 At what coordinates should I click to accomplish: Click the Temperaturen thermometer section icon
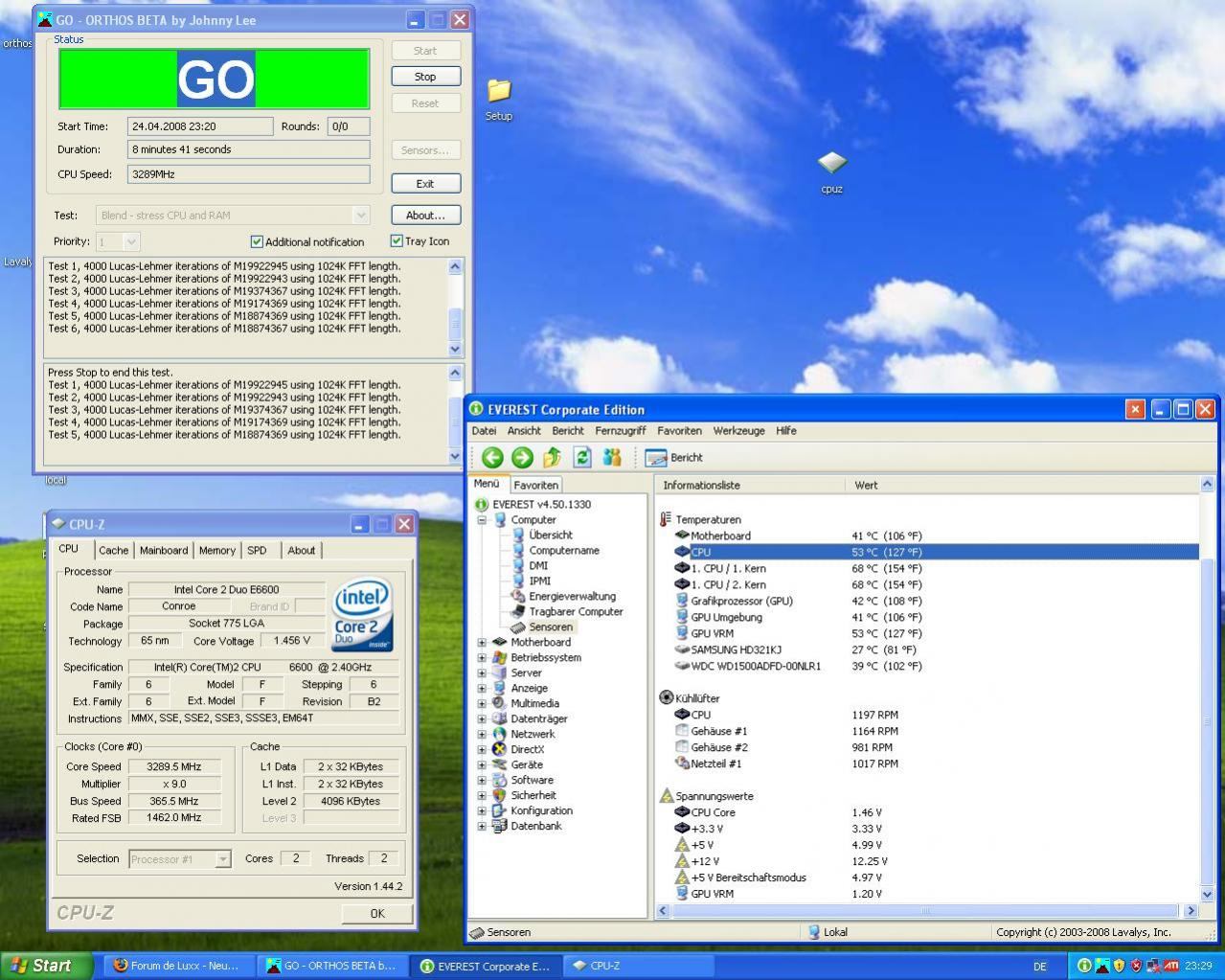click(667, 519)
